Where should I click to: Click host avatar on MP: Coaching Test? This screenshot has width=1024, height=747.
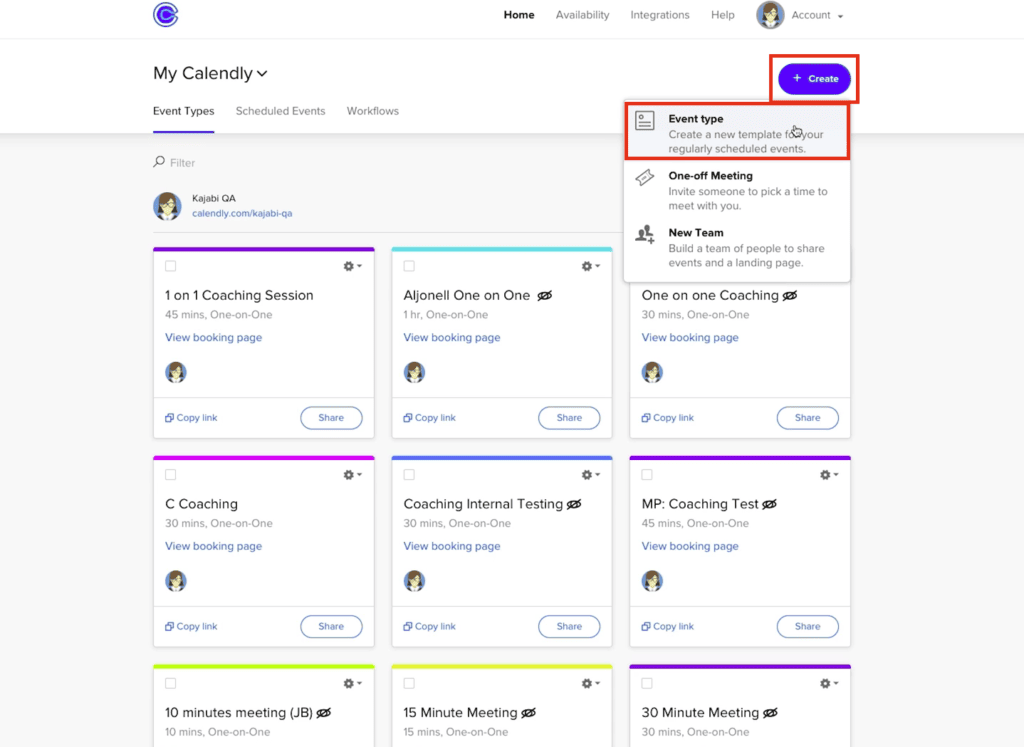pyautogui.click(x=652, y=580)
